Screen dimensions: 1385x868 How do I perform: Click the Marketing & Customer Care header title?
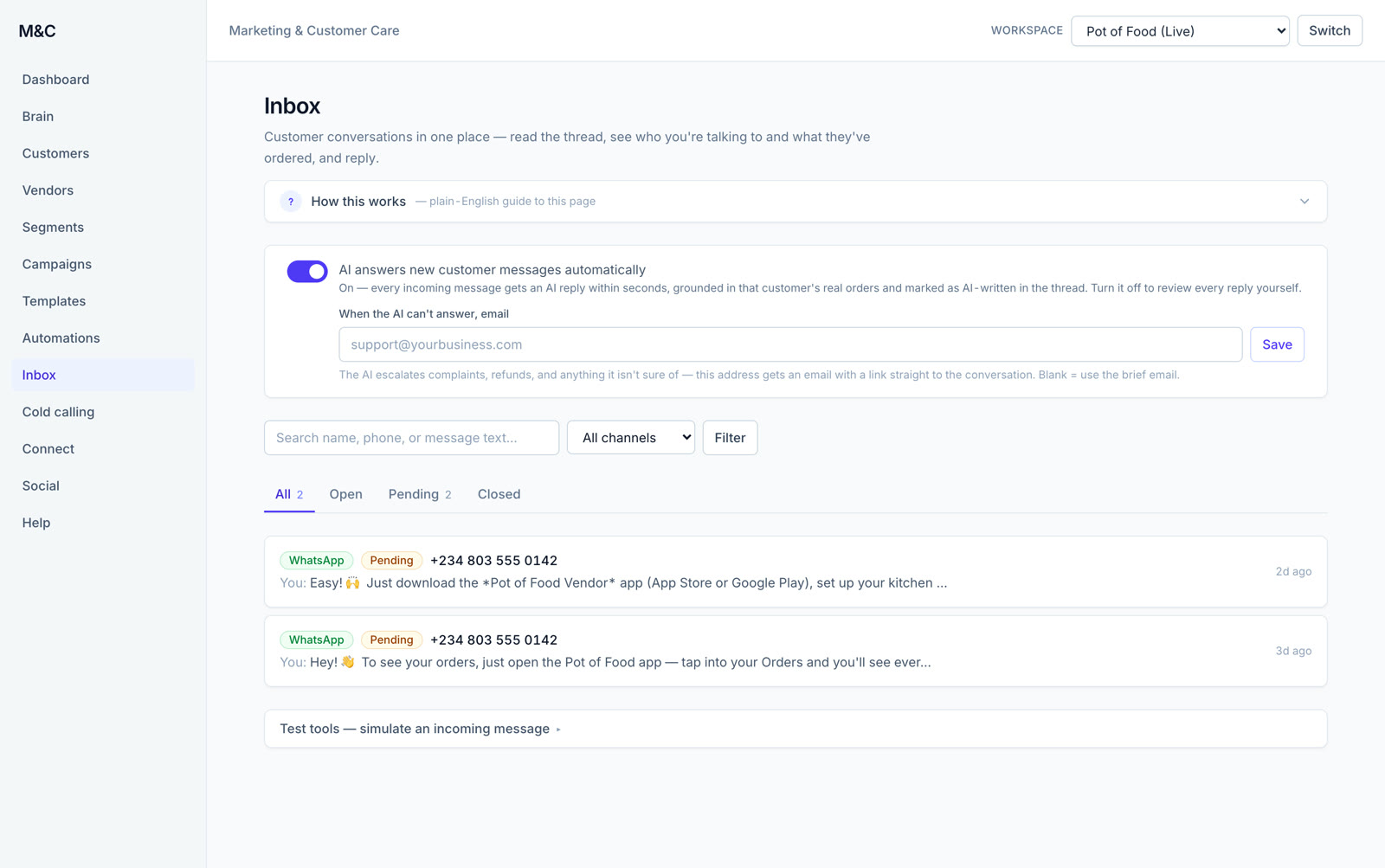(314, 30)
